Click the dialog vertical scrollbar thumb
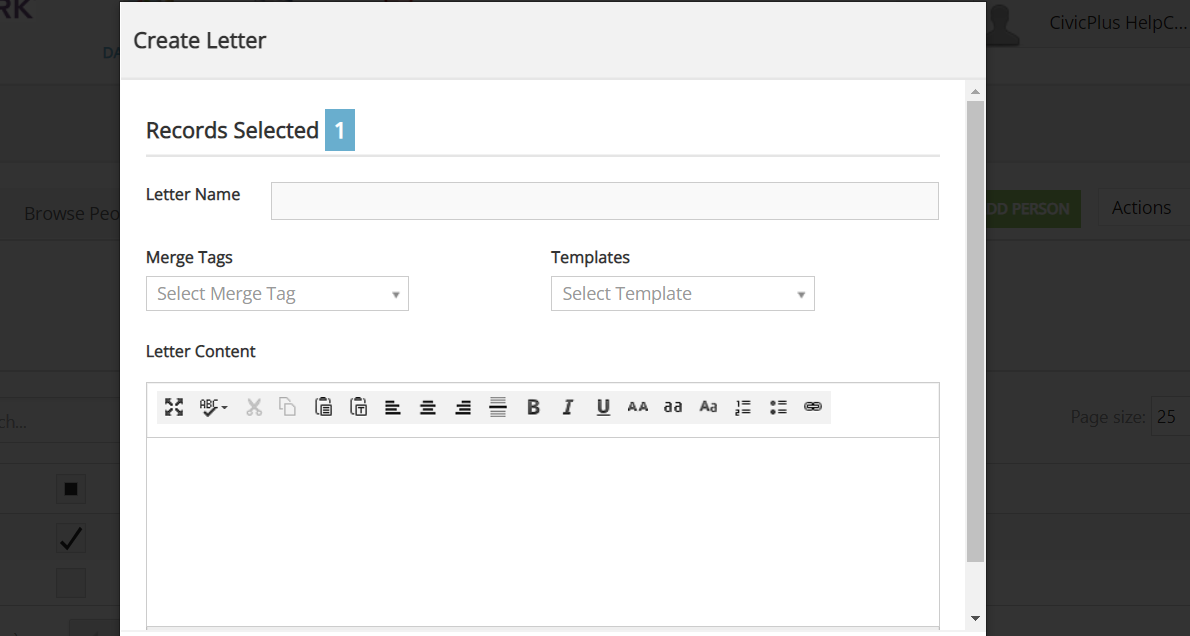This screenshot has height=636, width=1190. coord(975,331)
